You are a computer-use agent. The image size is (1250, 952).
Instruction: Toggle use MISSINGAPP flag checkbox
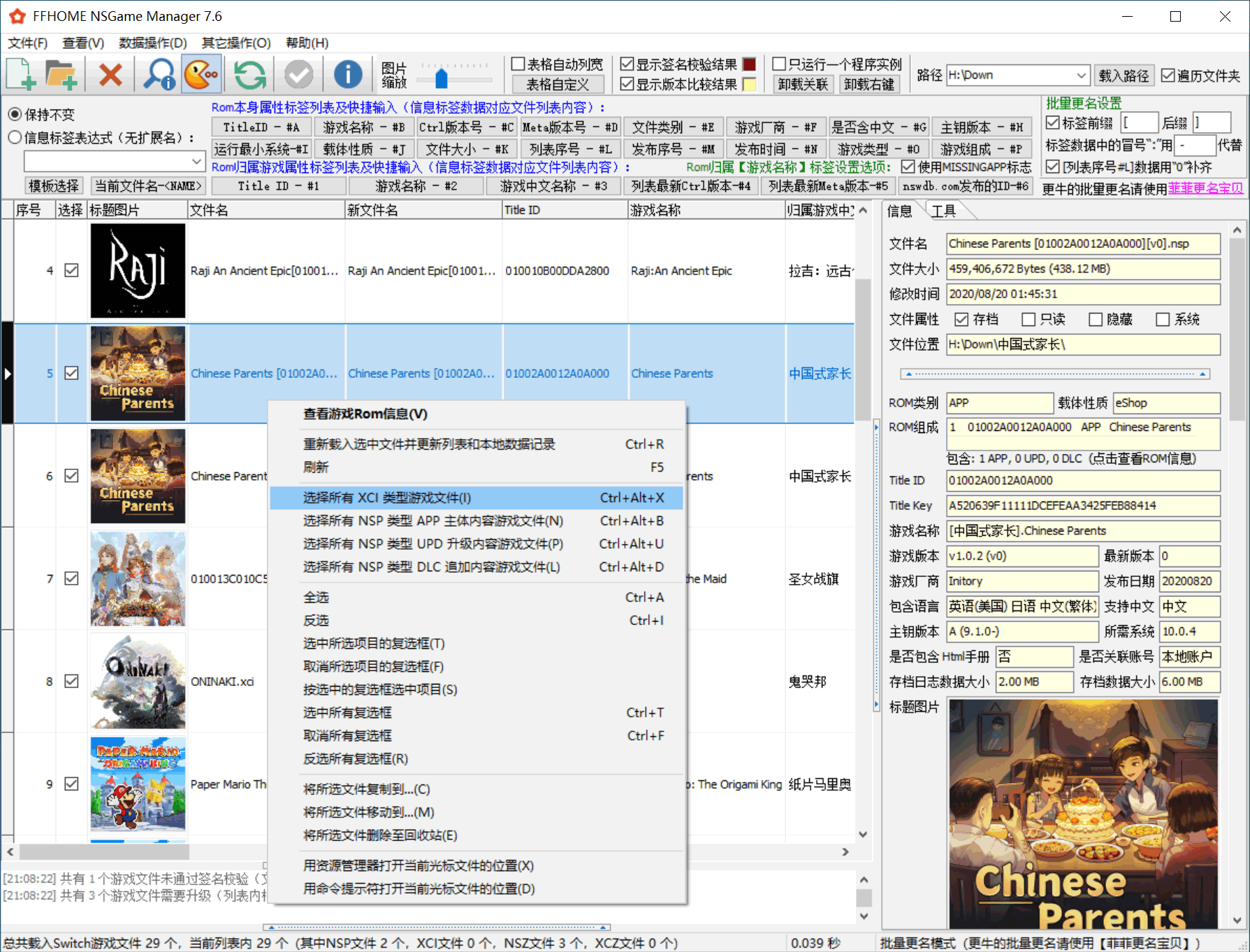(x=908, y=167)
